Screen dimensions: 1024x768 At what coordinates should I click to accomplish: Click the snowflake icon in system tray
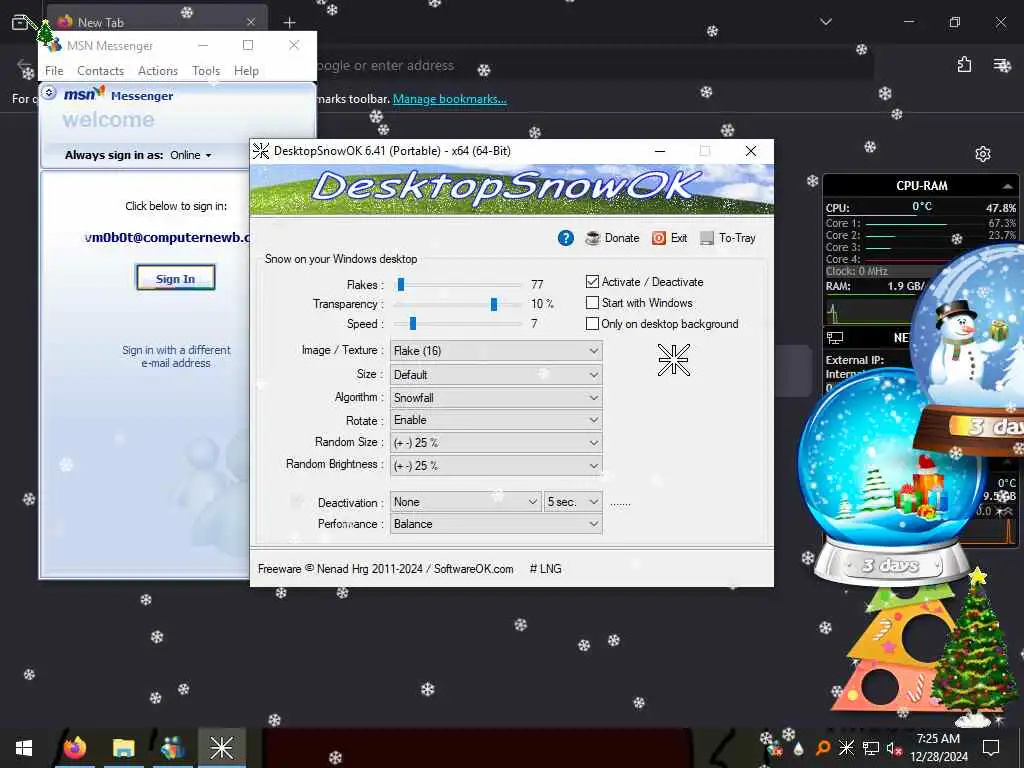click(x=846, y=748)
